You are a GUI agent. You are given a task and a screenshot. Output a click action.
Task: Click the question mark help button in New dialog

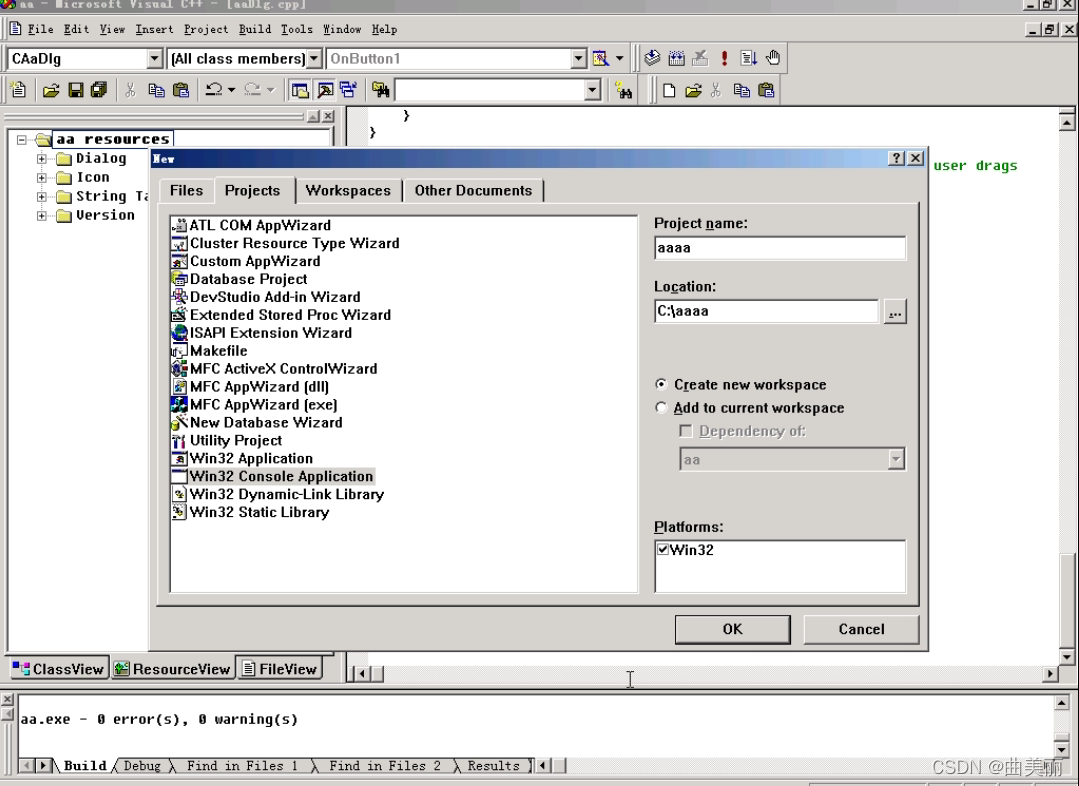(x=896, y=158)
